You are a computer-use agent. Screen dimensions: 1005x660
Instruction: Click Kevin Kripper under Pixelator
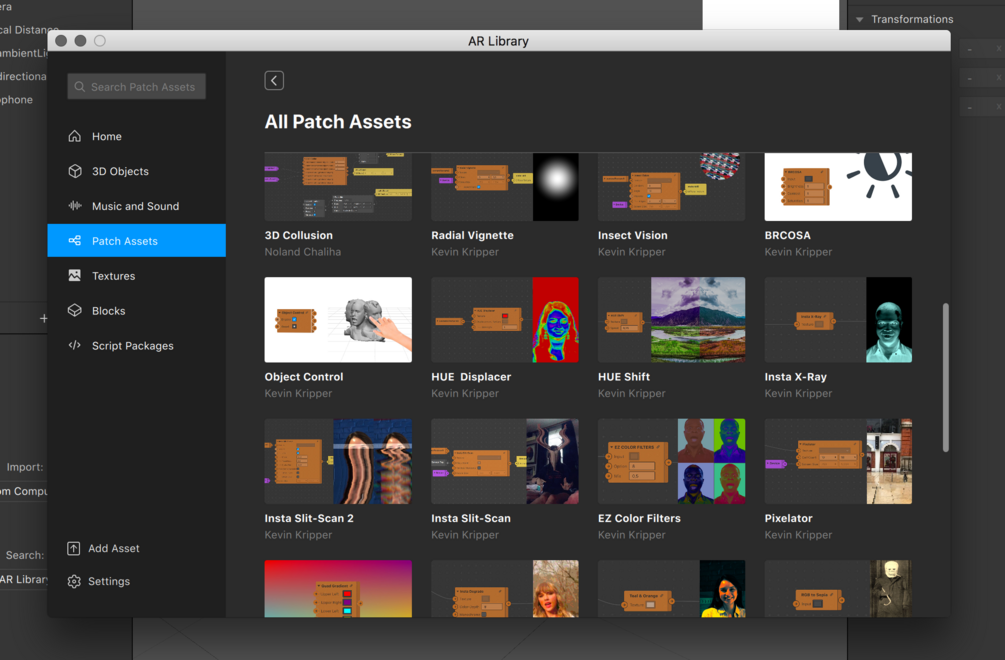coord(798,535)
